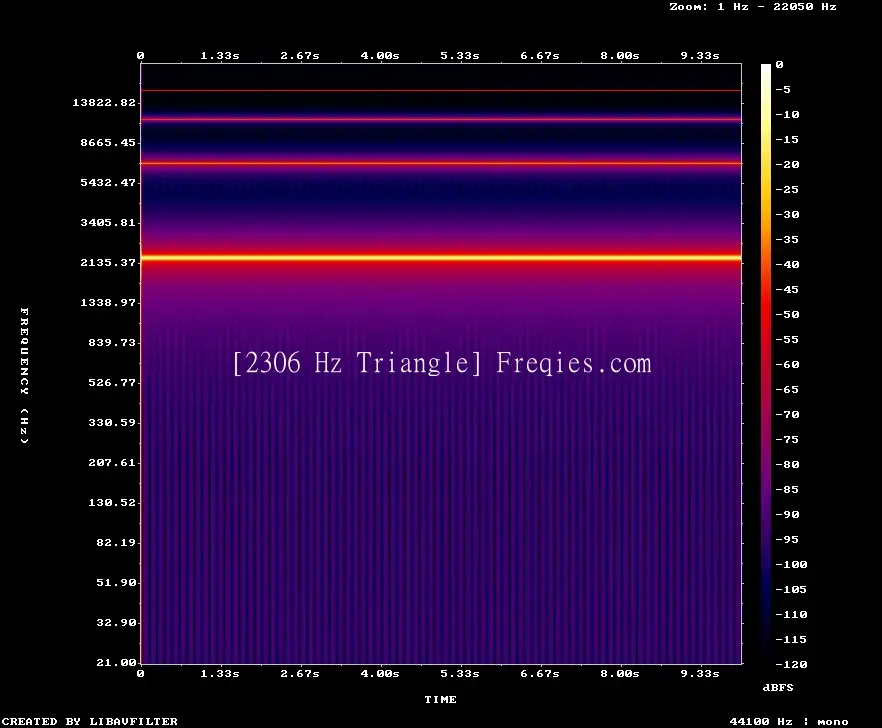Image resolution: width=882 pixels, height=728 pixels.
Task: Click the -120 value on dBFS scale
Action: tap(791, 664)
